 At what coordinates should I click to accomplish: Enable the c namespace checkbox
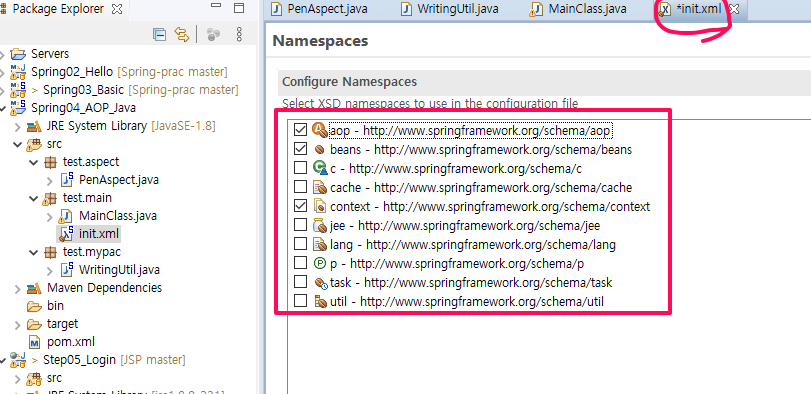(300, 168)
